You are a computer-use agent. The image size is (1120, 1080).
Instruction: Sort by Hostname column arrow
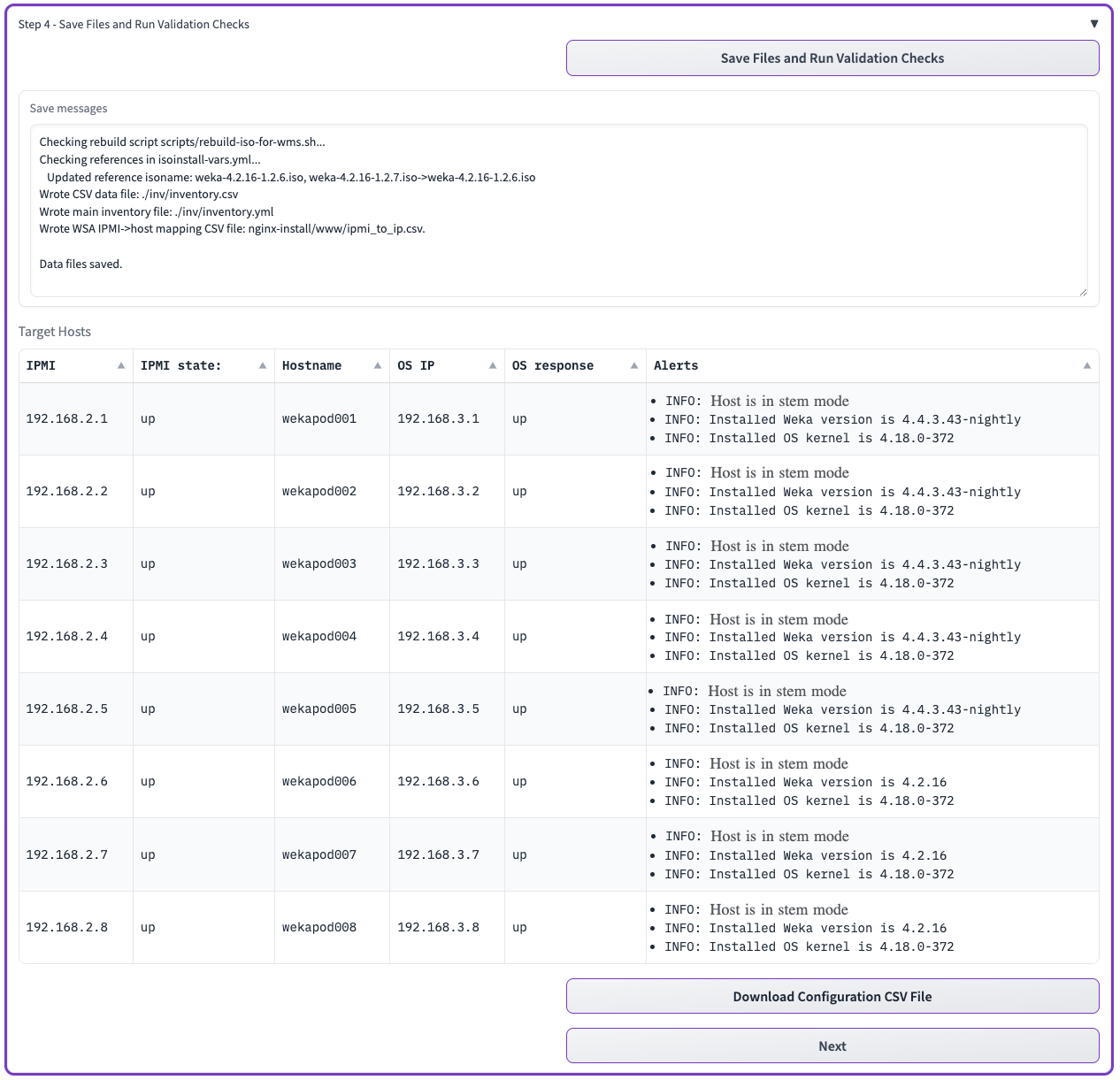378,366
